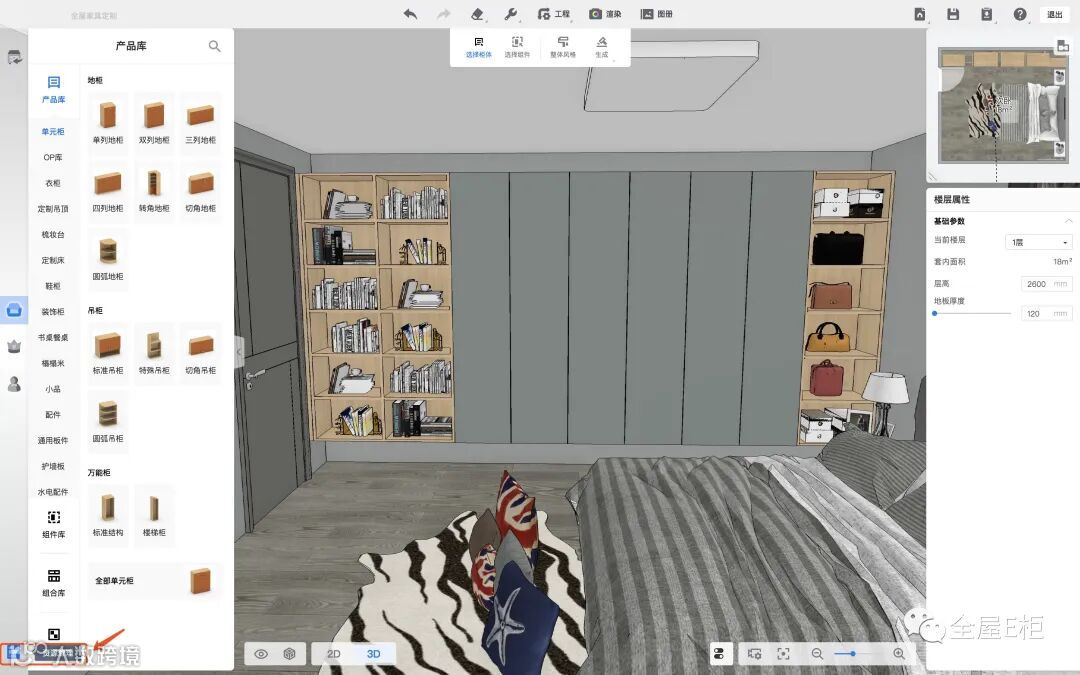1080x675 pixels.
Task: Search the product library with magnifier icon
Action: (214, 46)
